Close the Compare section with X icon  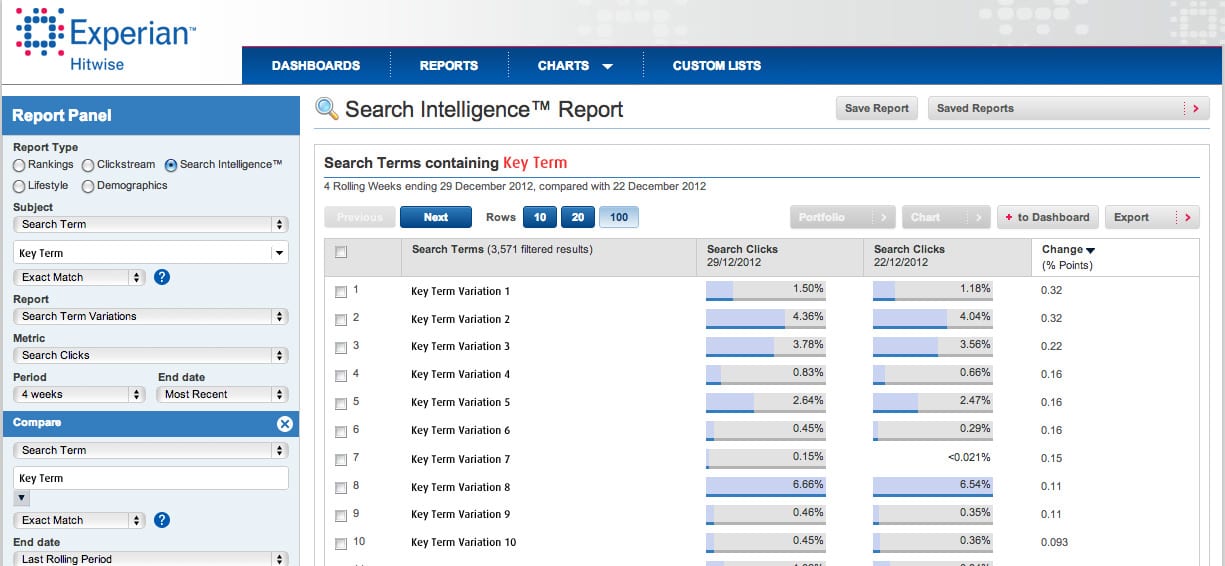click(x=284, y=424)
